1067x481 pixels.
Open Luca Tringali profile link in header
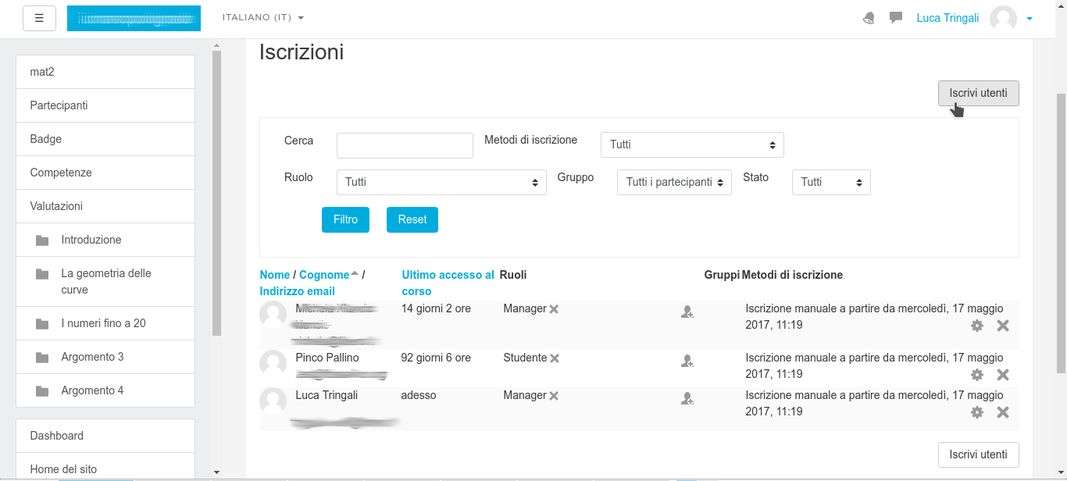(x=947, y=18)
